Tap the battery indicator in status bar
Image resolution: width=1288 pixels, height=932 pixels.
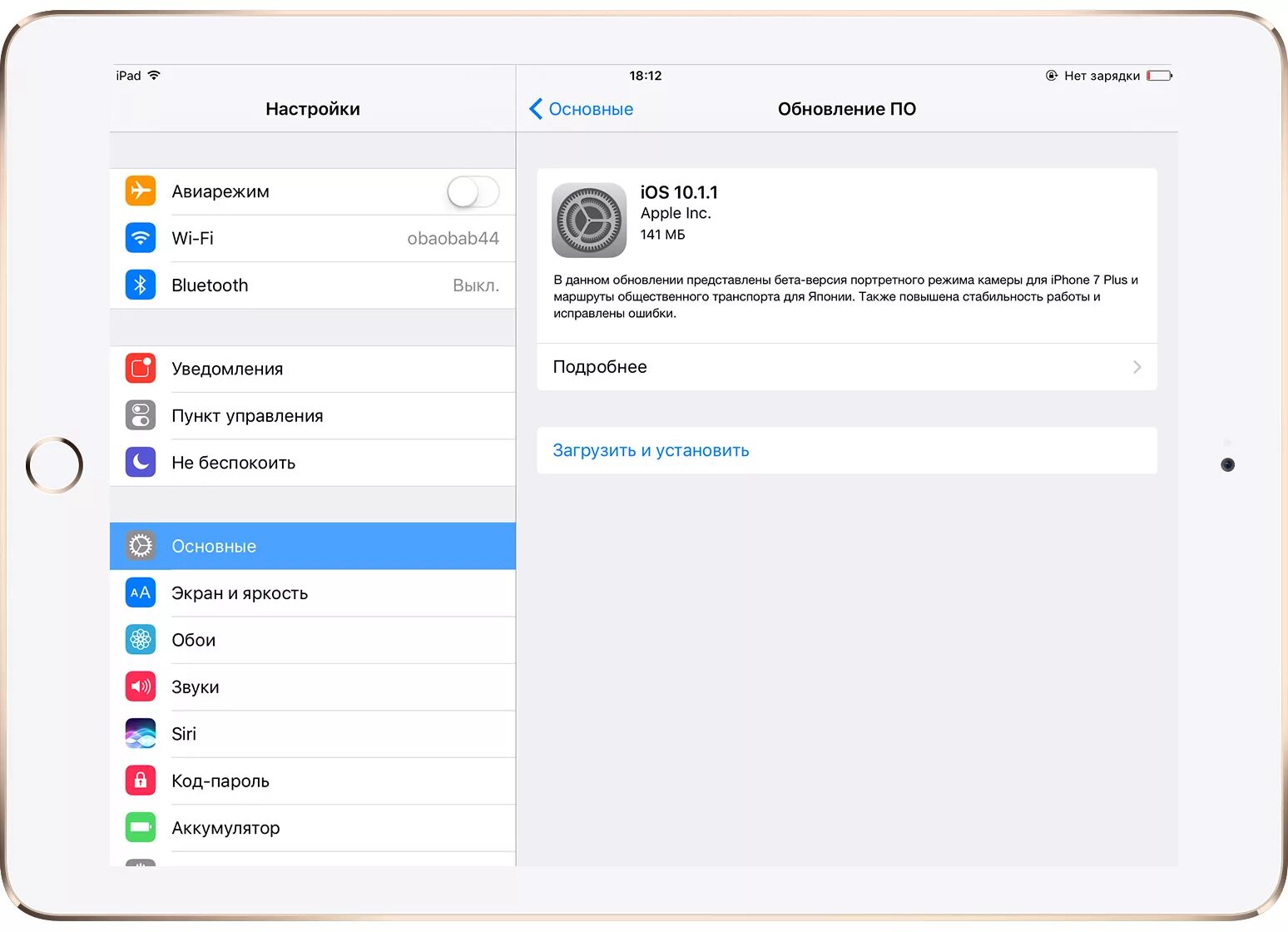(1159, 76)
